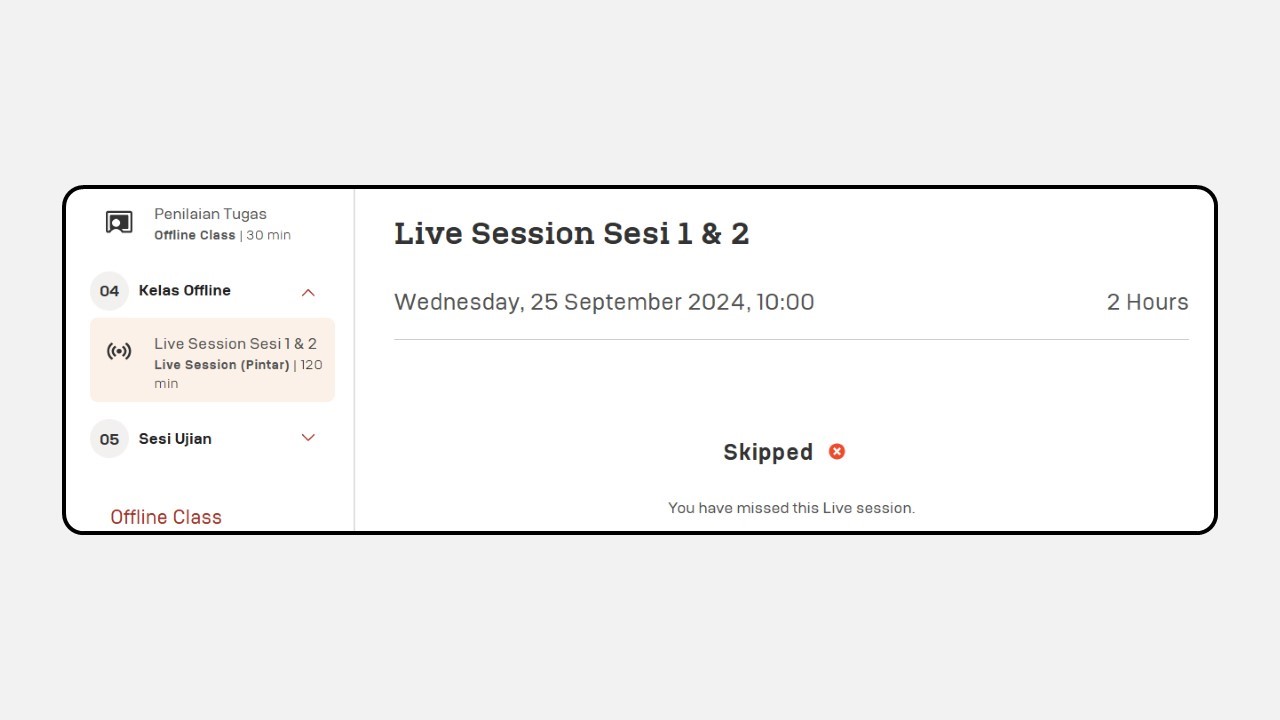Collapse the Kelas Offline section chevron
This screenshot has height=720, width=1280.
[x=308, y=292]
